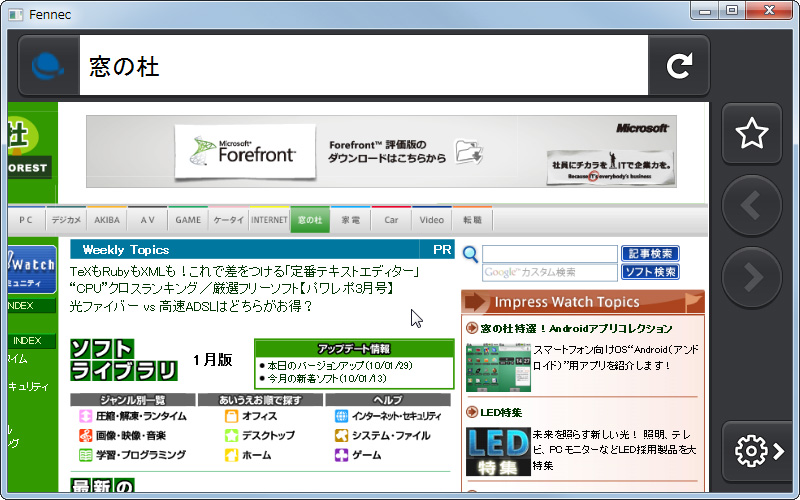
Task: Select the ケータイ navigation tab
Action: click(x=229, y=220)
